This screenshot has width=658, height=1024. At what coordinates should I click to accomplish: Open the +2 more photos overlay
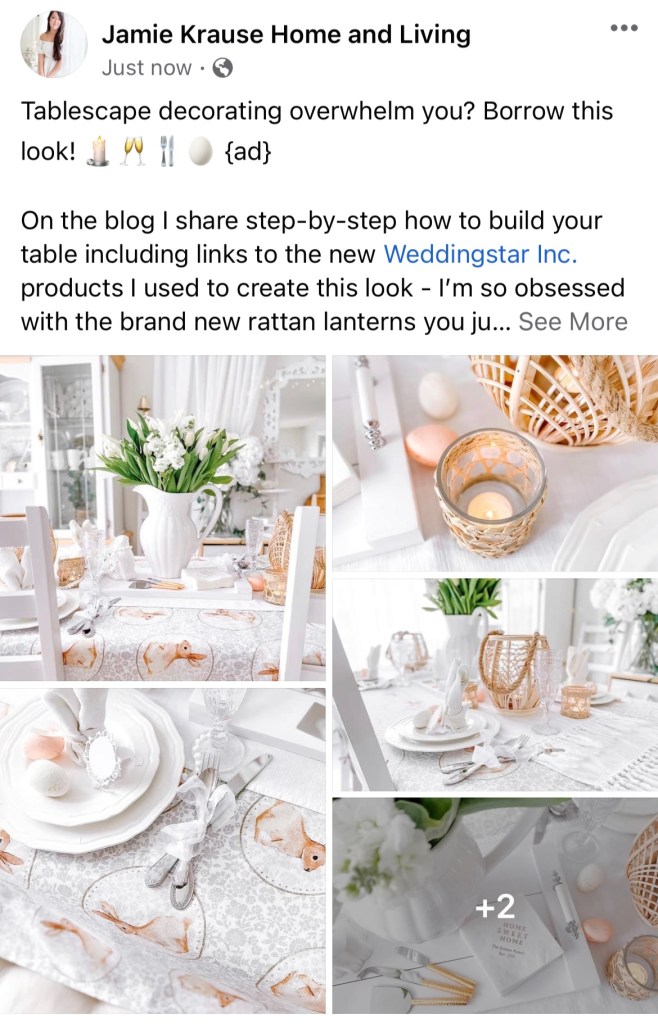click(x=495, y=907)
